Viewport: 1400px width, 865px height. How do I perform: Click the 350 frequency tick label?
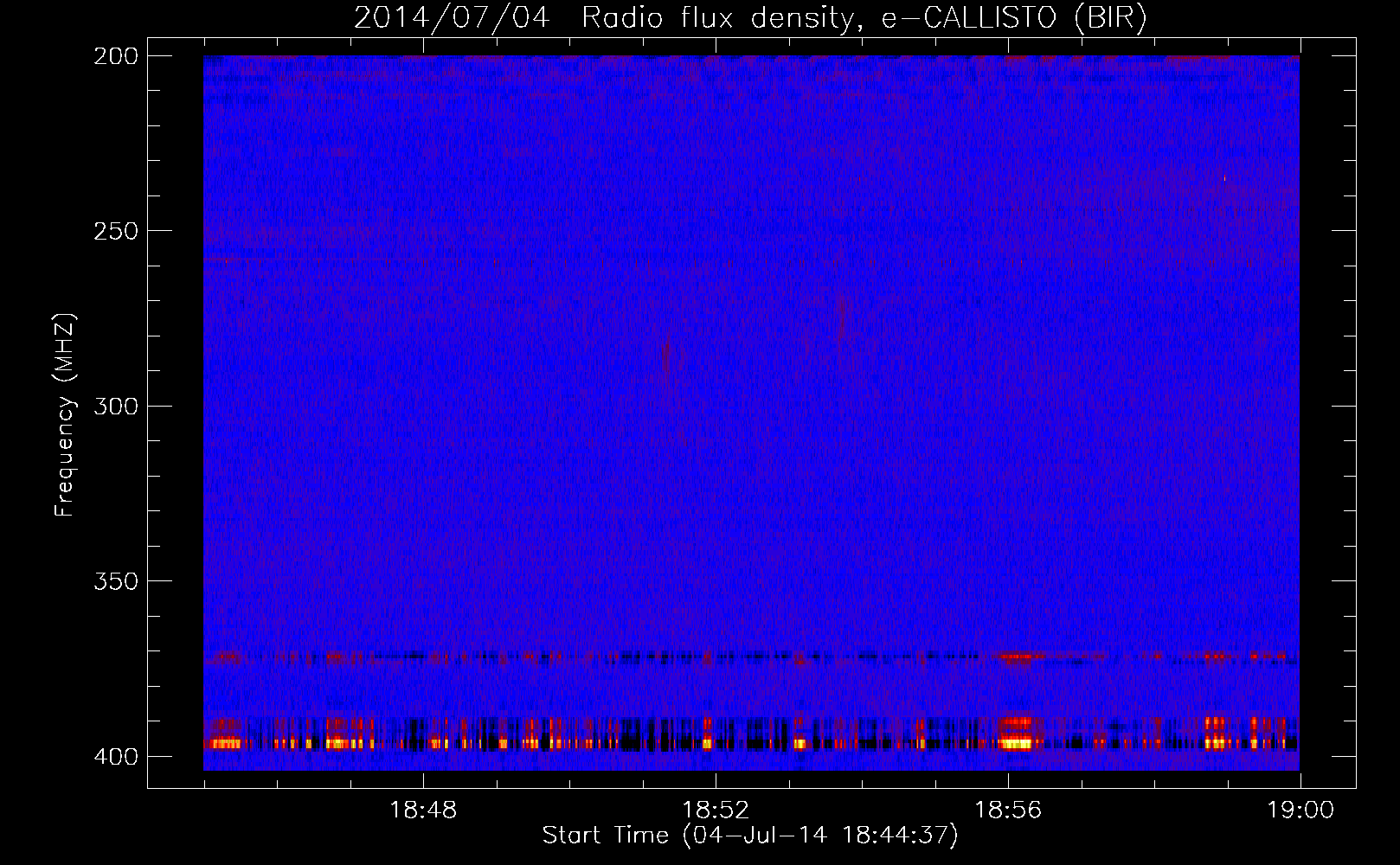click(x=116, y=581)
